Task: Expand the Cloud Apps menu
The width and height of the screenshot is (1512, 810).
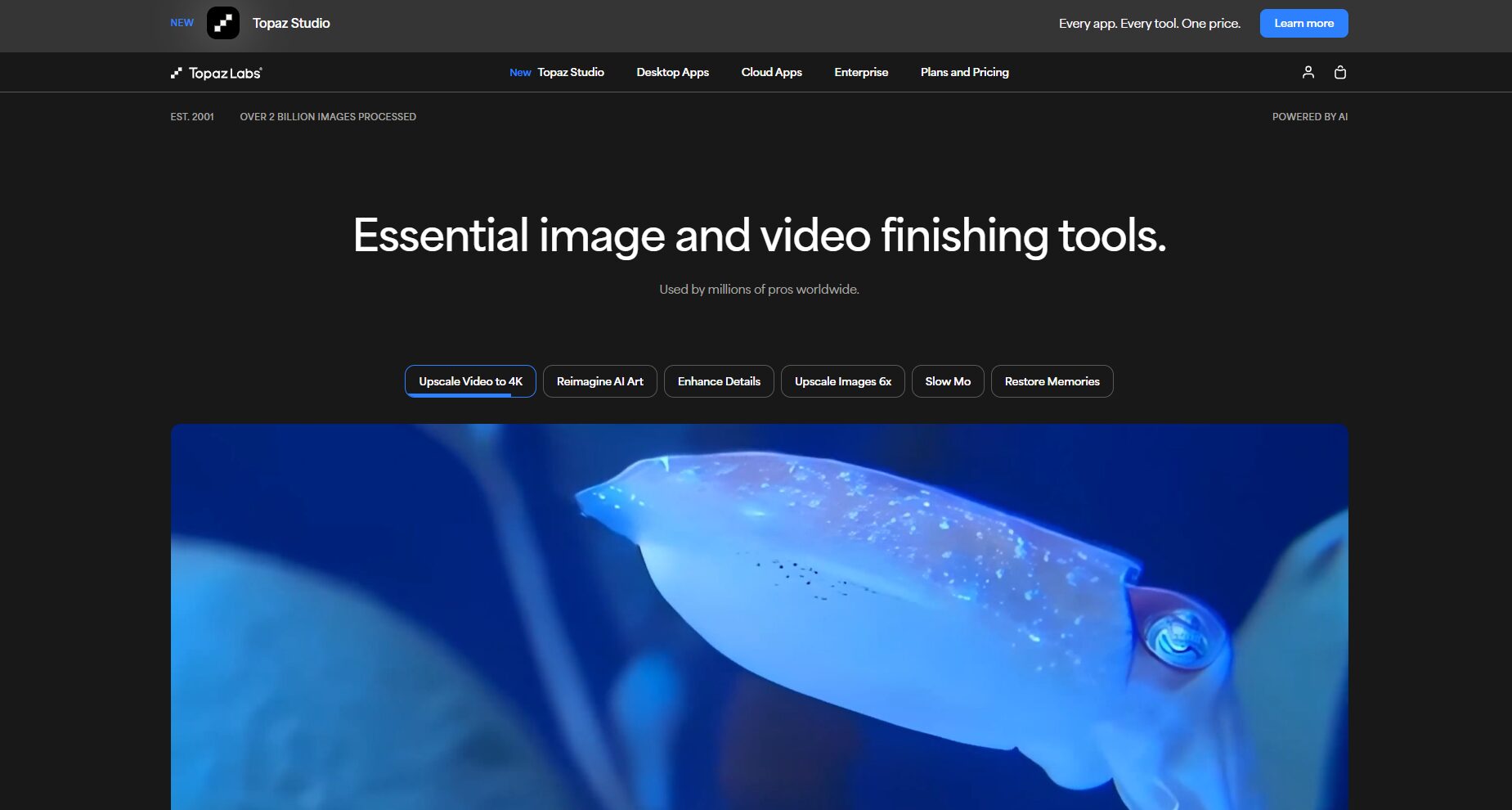Action: click(x=771, y=72)
